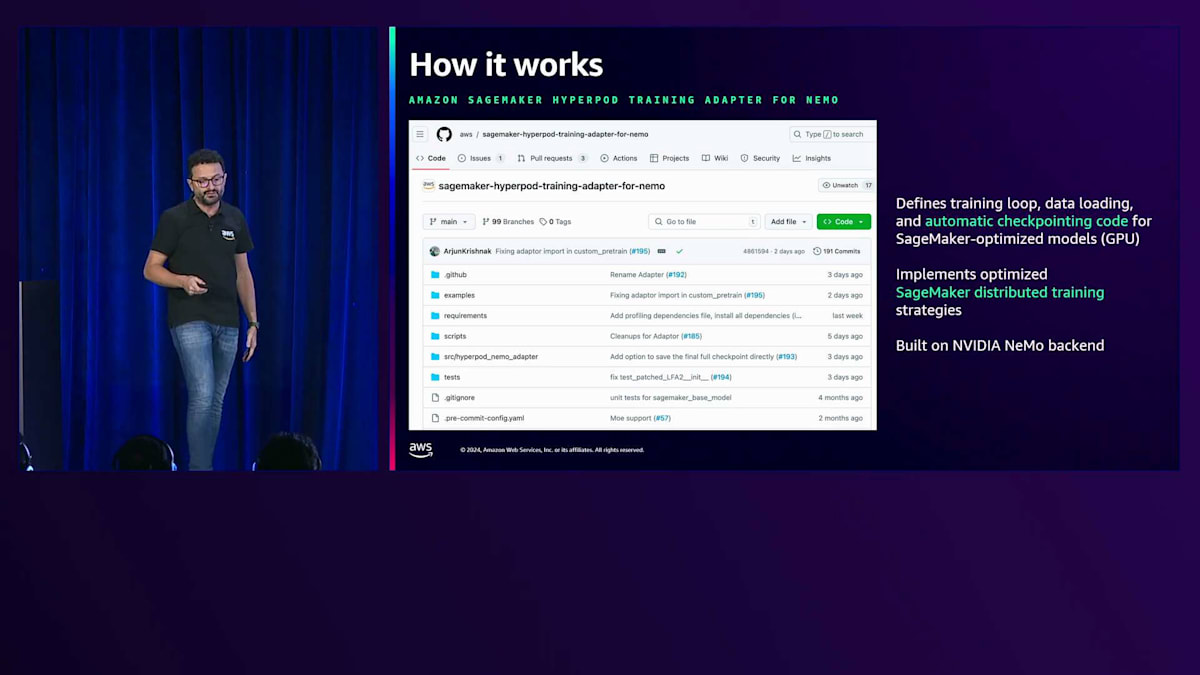Click the #185 pull request link
Viewport: 1200px width, 675px height.
(x=692, y=336)
